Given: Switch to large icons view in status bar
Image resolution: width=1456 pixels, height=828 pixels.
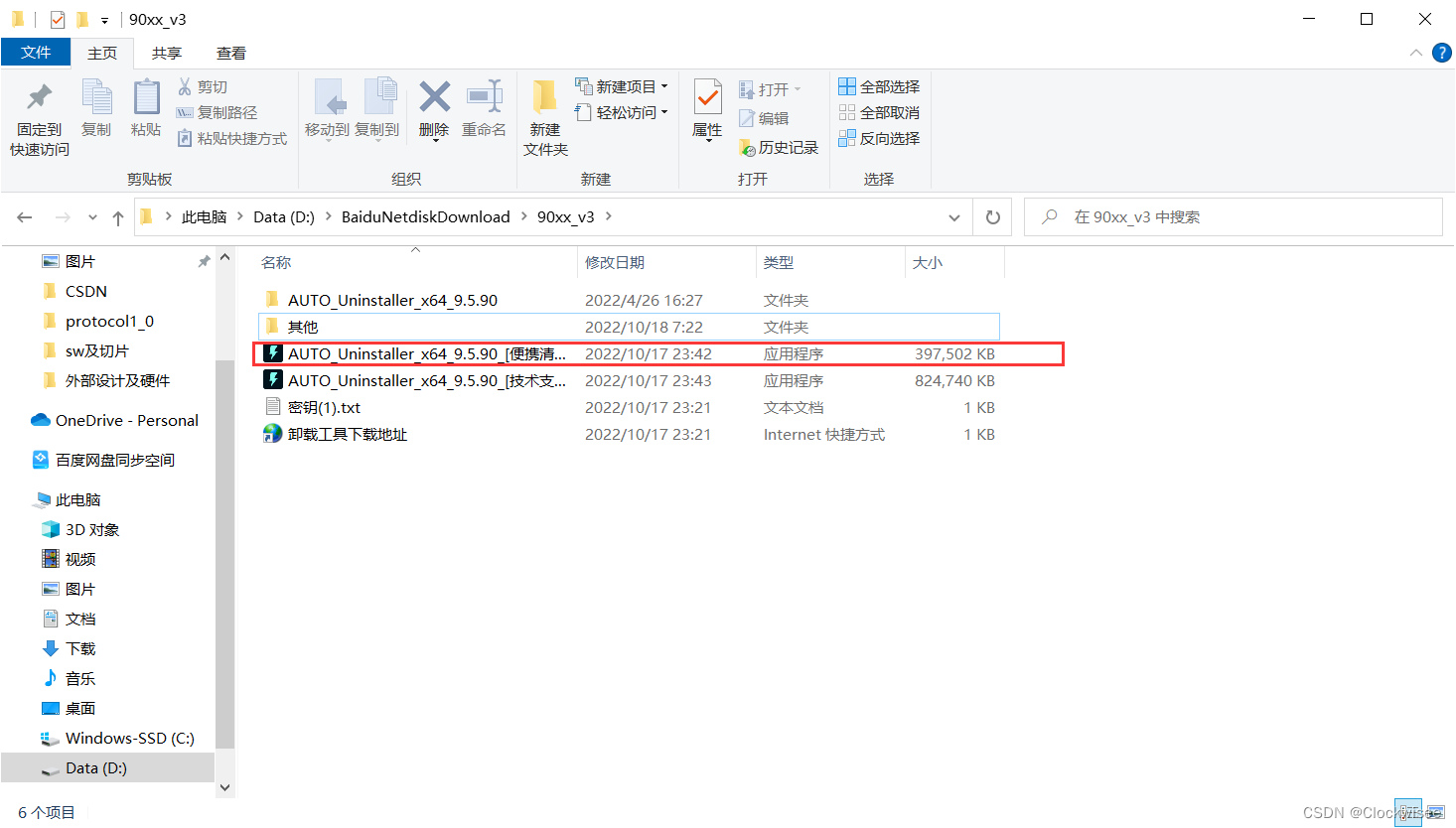Looking at the screenshot, I should pos(1435,812).
